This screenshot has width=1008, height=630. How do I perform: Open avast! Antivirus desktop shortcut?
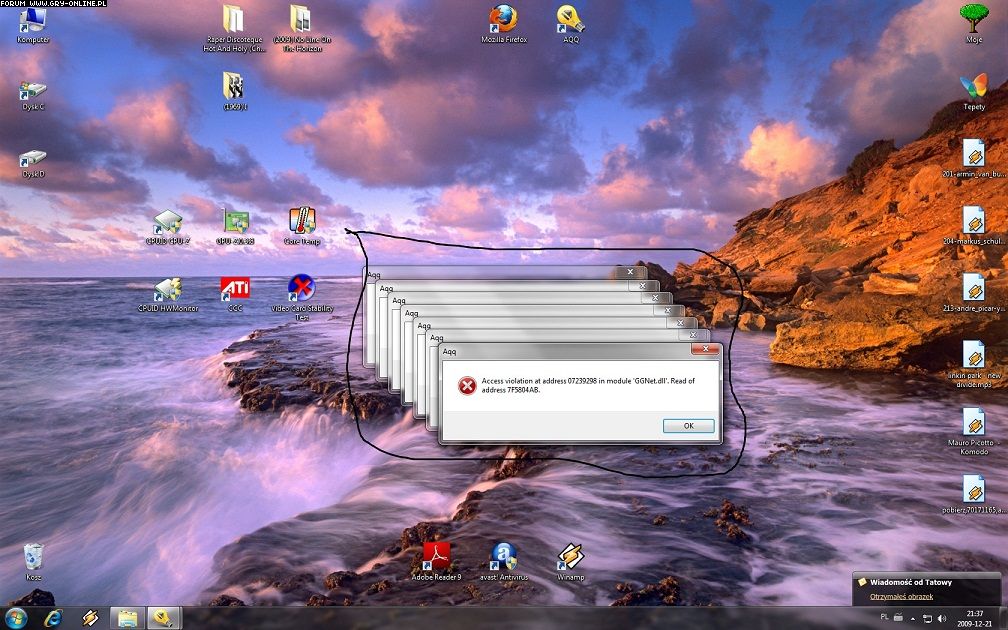[503, 557]
